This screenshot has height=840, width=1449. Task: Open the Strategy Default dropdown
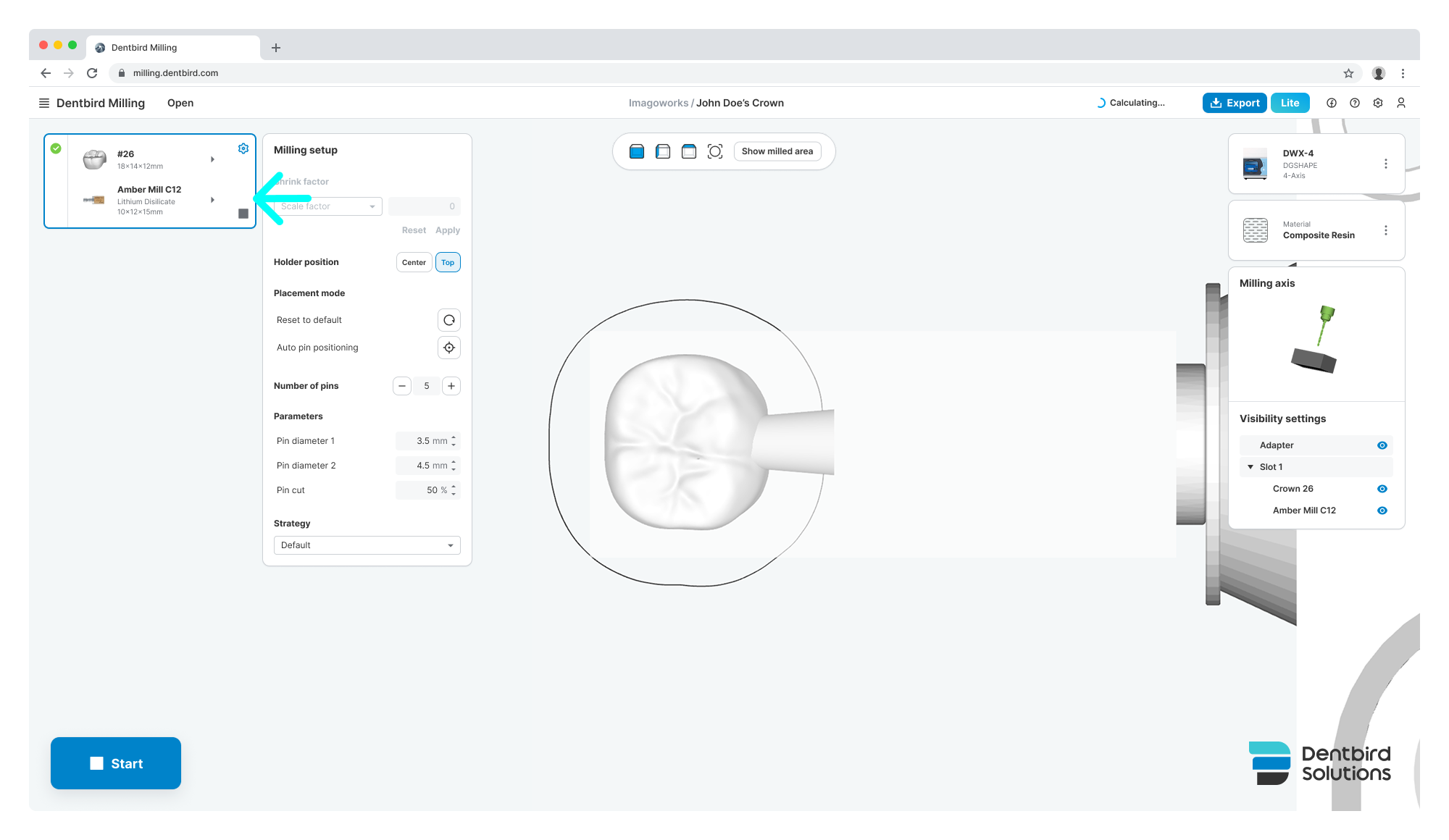(x=367, y=545)
